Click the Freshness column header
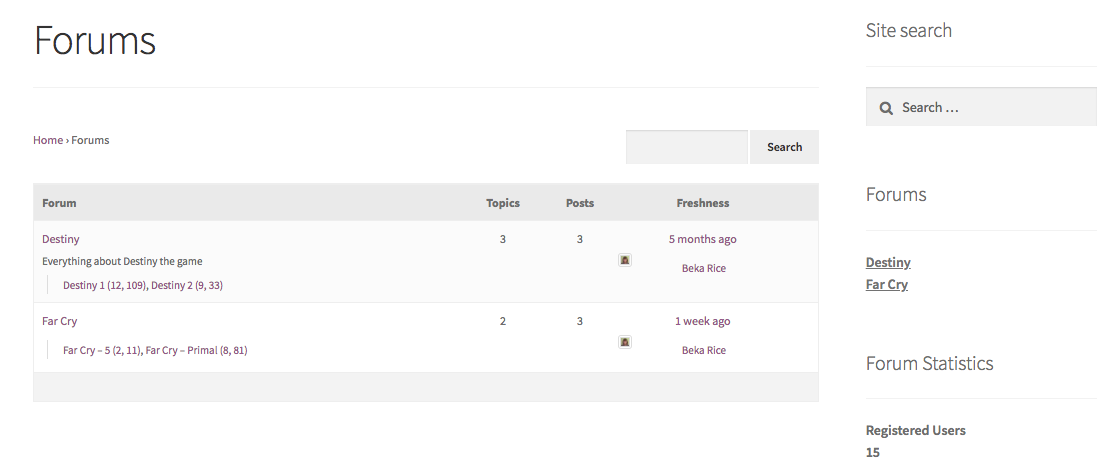The width and height of the screenshot is (1116, 472). tap(702, 203)
